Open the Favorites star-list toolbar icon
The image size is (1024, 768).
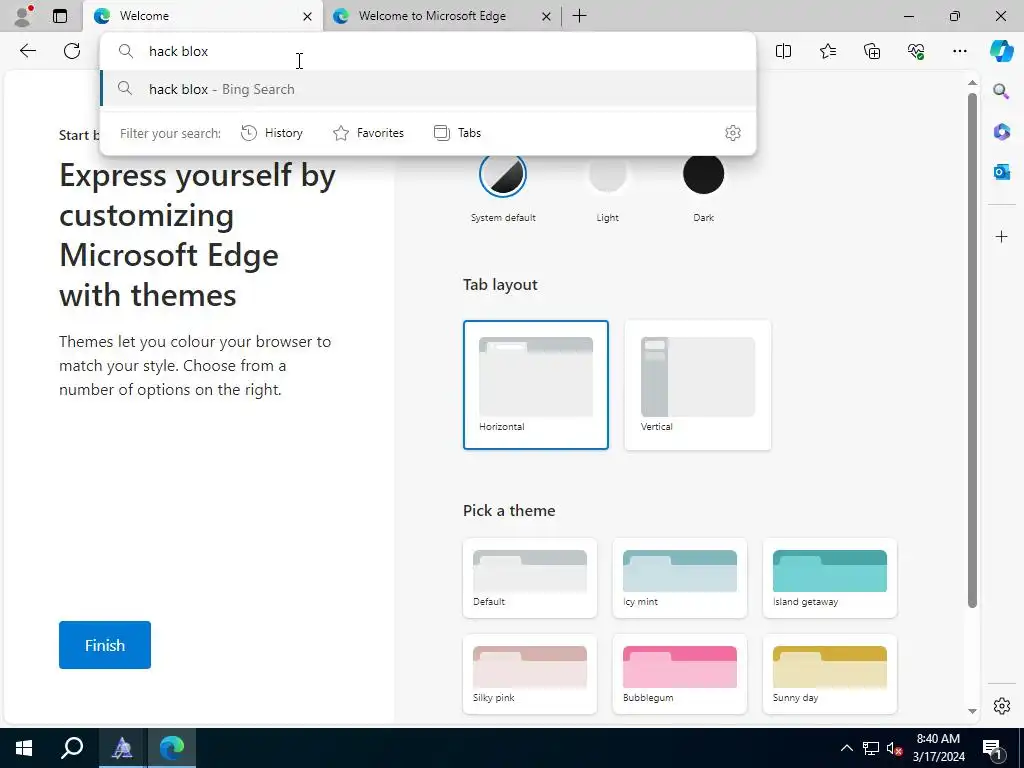827,51
